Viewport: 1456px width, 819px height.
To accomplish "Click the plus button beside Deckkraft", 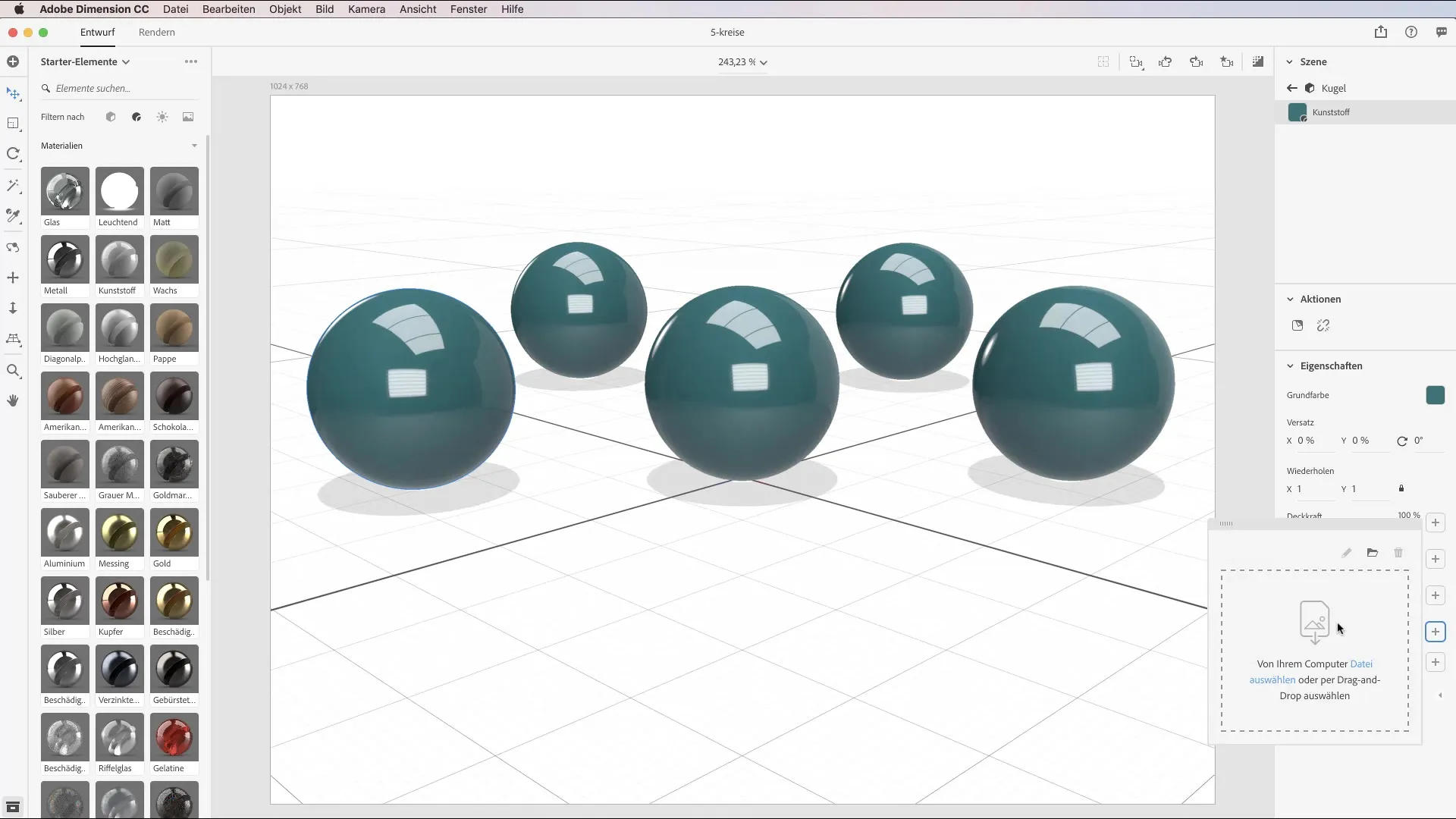I will tap(1435, 522).
